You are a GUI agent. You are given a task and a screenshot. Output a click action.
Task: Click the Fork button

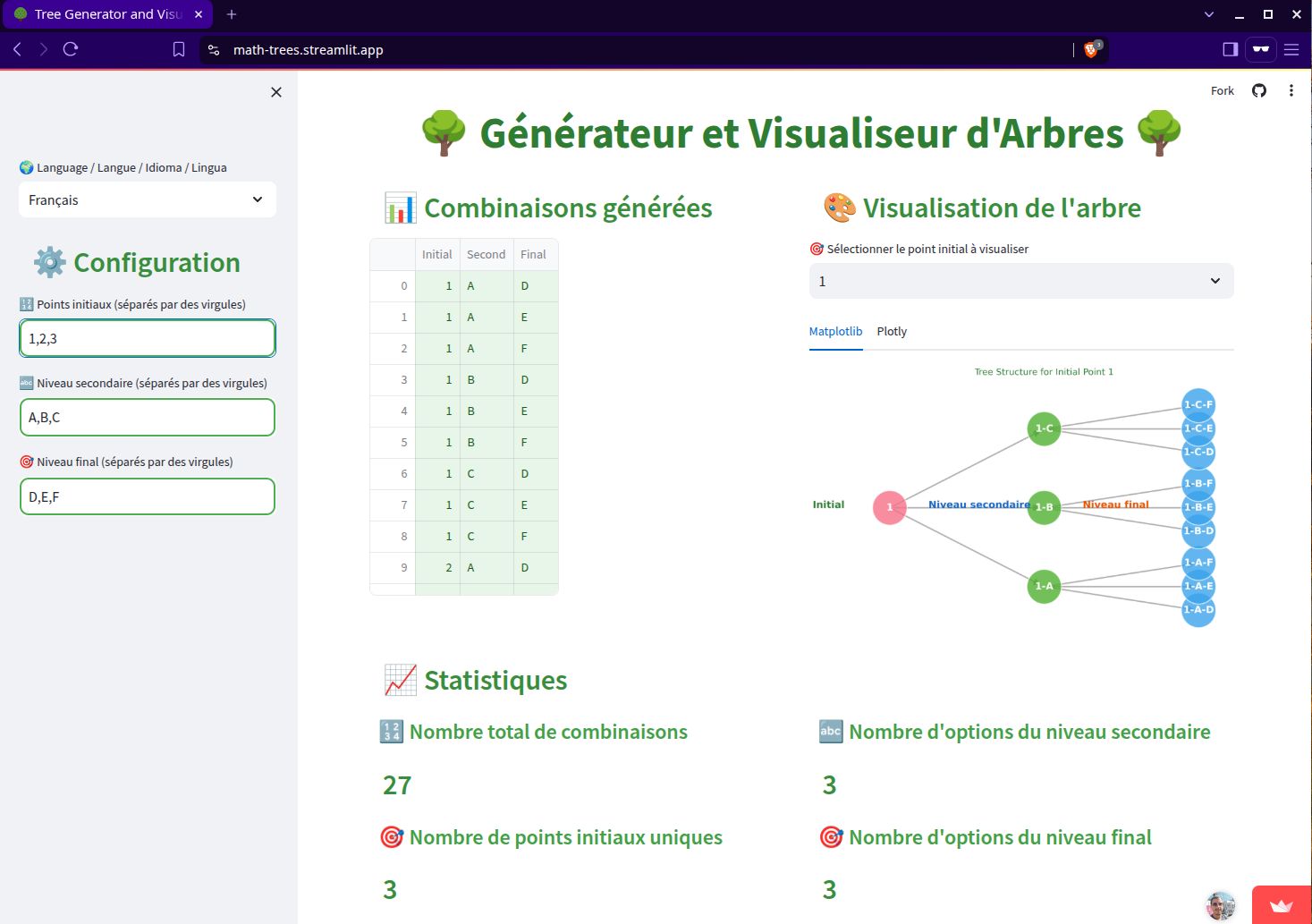[1222, 90]
